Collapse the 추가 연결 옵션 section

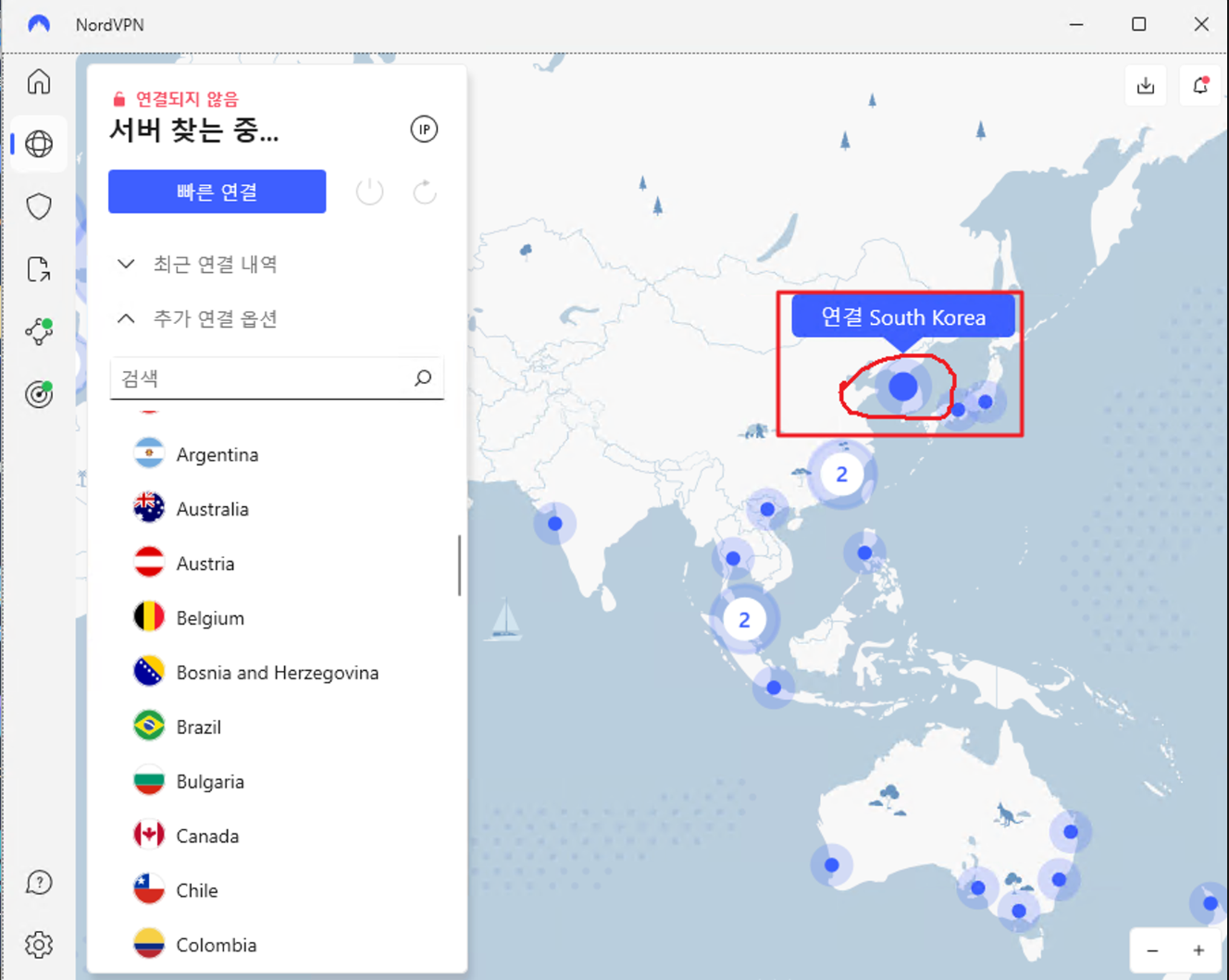point(196,318)
